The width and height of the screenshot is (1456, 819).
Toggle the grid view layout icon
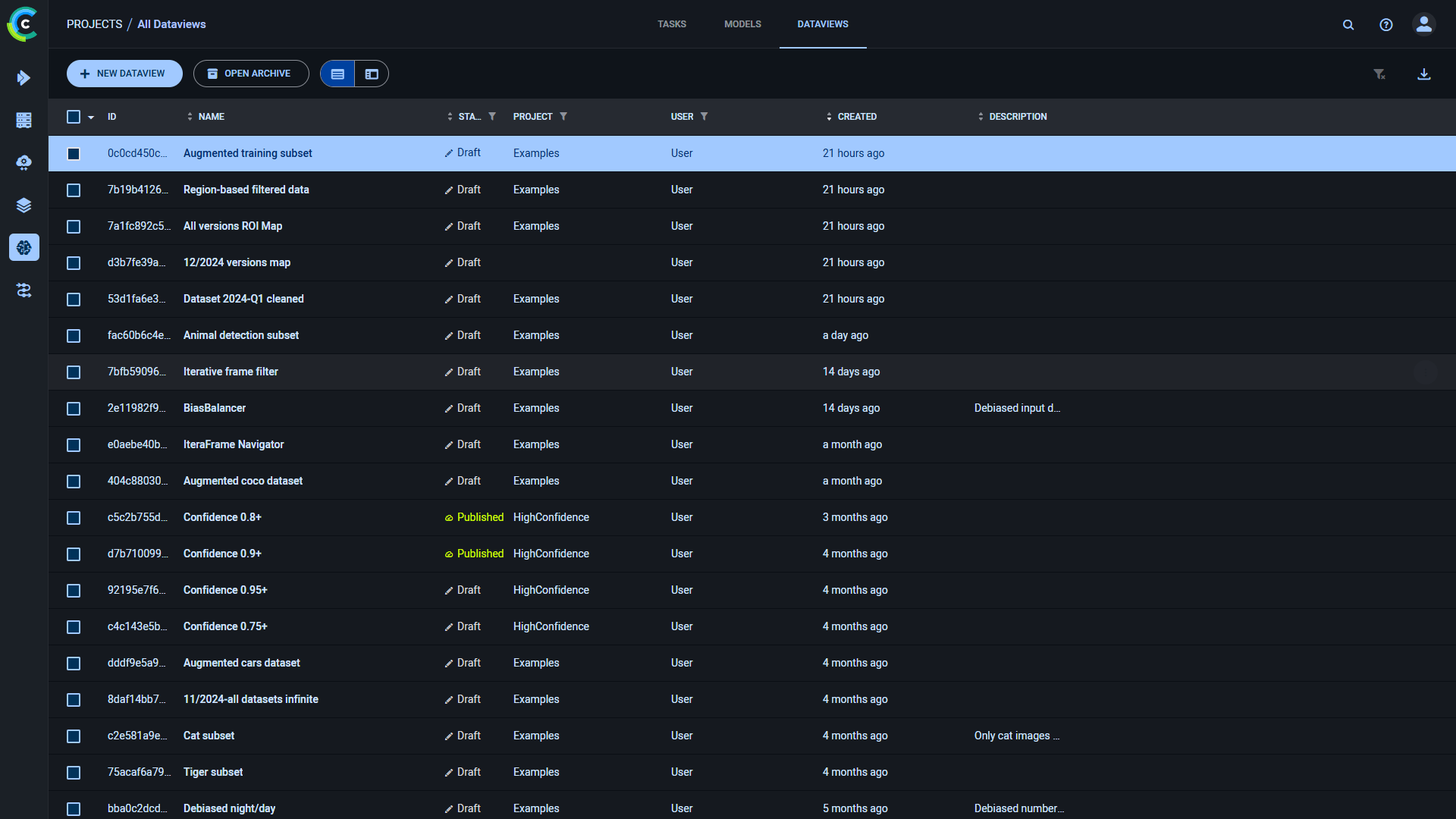(371, 74)
